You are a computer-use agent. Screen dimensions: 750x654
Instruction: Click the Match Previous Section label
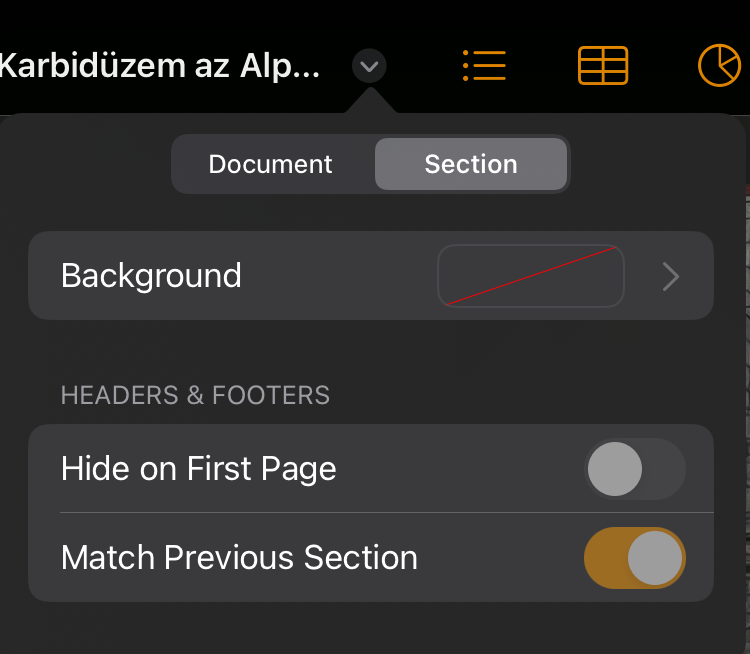tap(239, 558)
